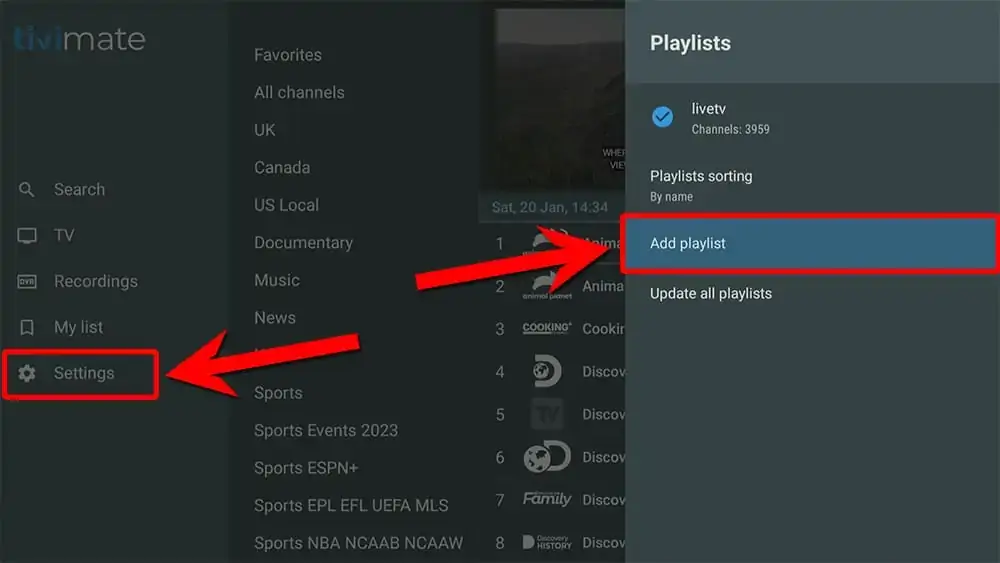1000x563 pixels.
Task: Select the Cooking channel logo
Action: click(x=546, y=329)
